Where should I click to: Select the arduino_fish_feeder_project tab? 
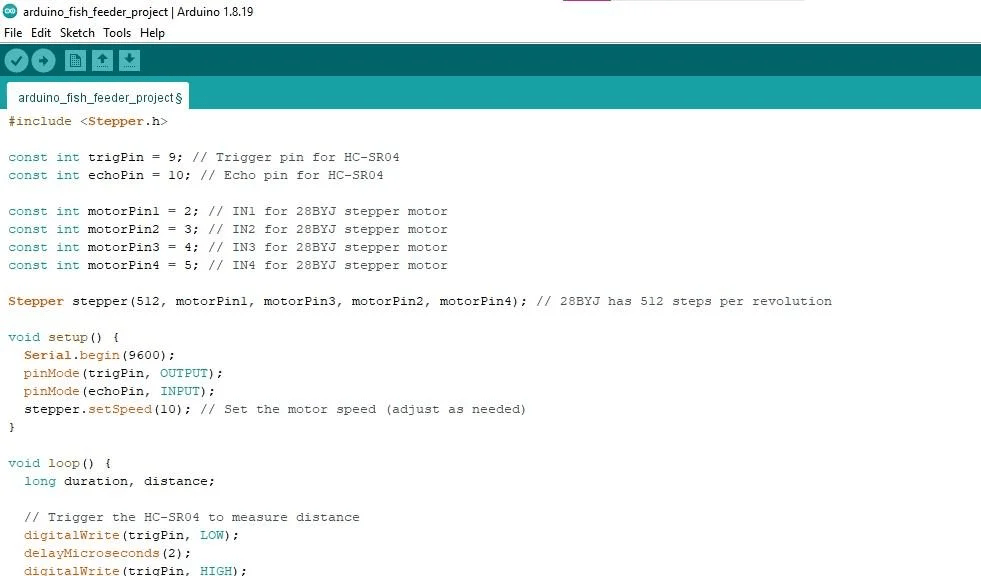coord(98,96)
